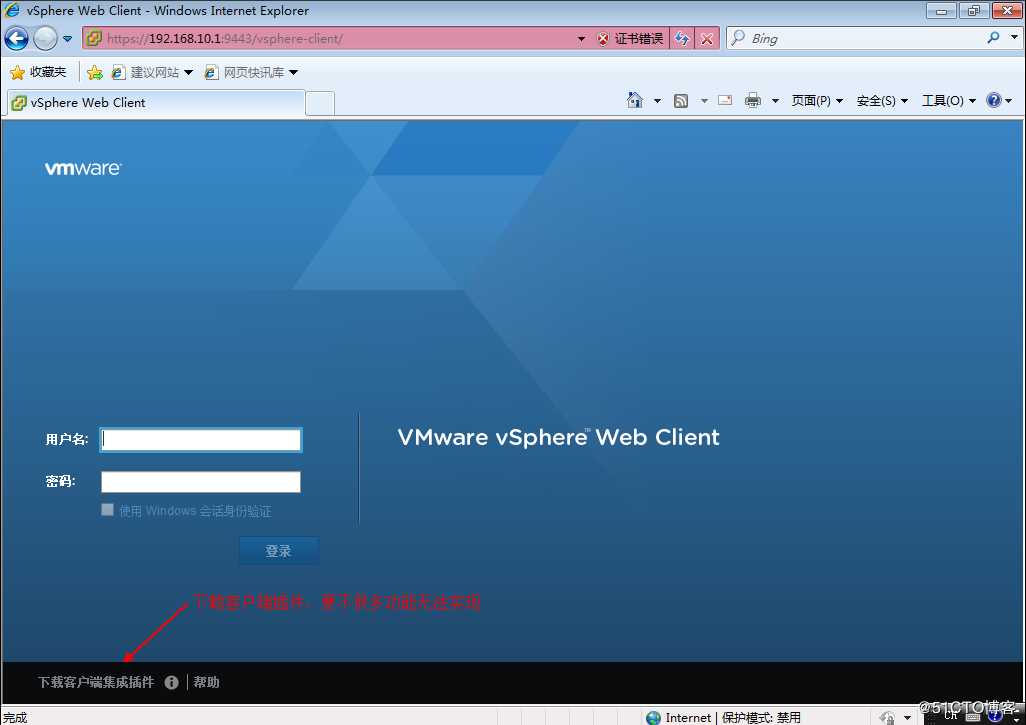This screenshot has width=1026, height=725.
Task: Open the 网页快讯库 web slice gallery
Action: [251, 72]
